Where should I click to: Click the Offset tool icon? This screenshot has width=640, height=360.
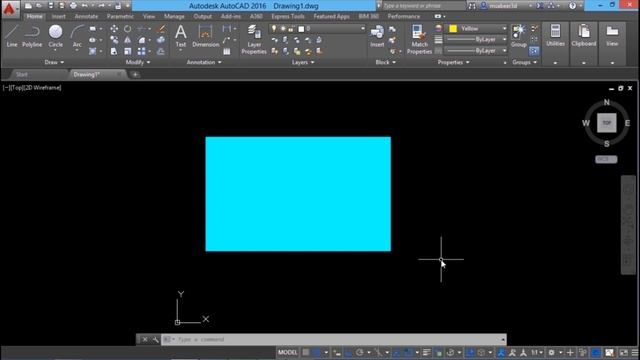[x=161, y=51]
